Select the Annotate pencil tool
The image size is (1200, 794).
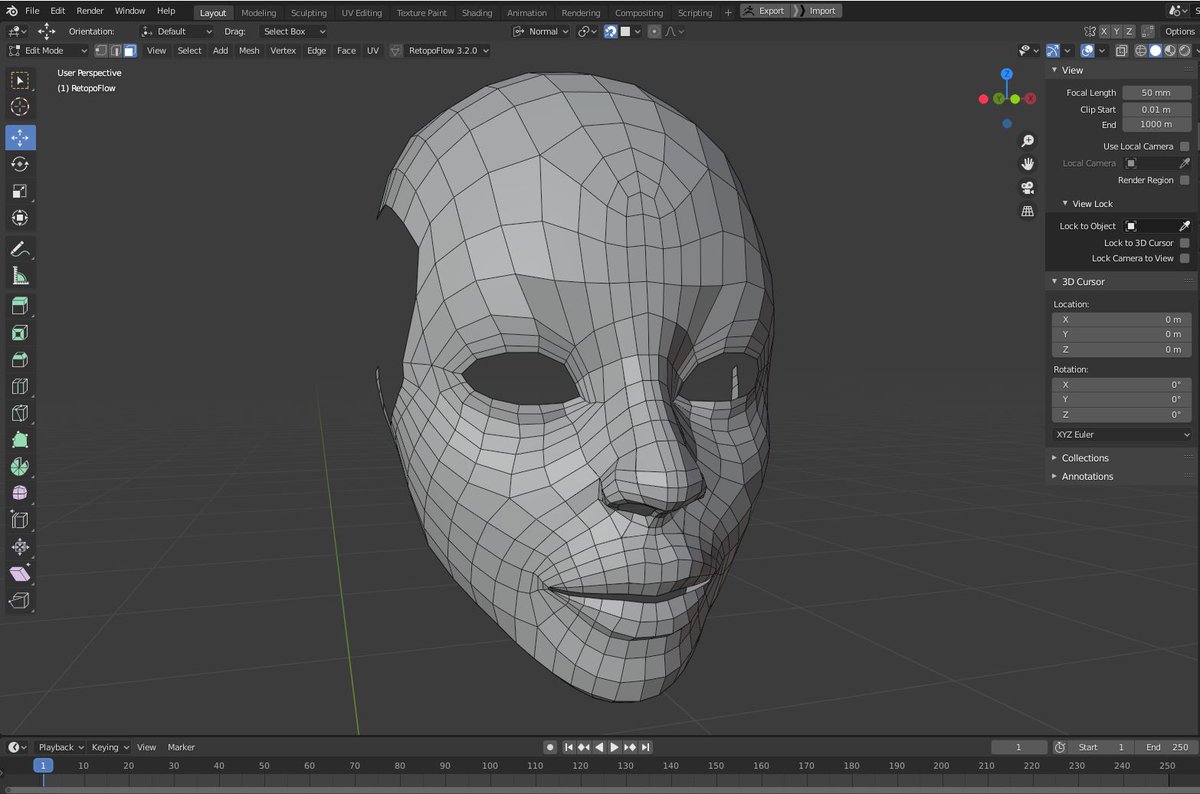click(20, 249)
